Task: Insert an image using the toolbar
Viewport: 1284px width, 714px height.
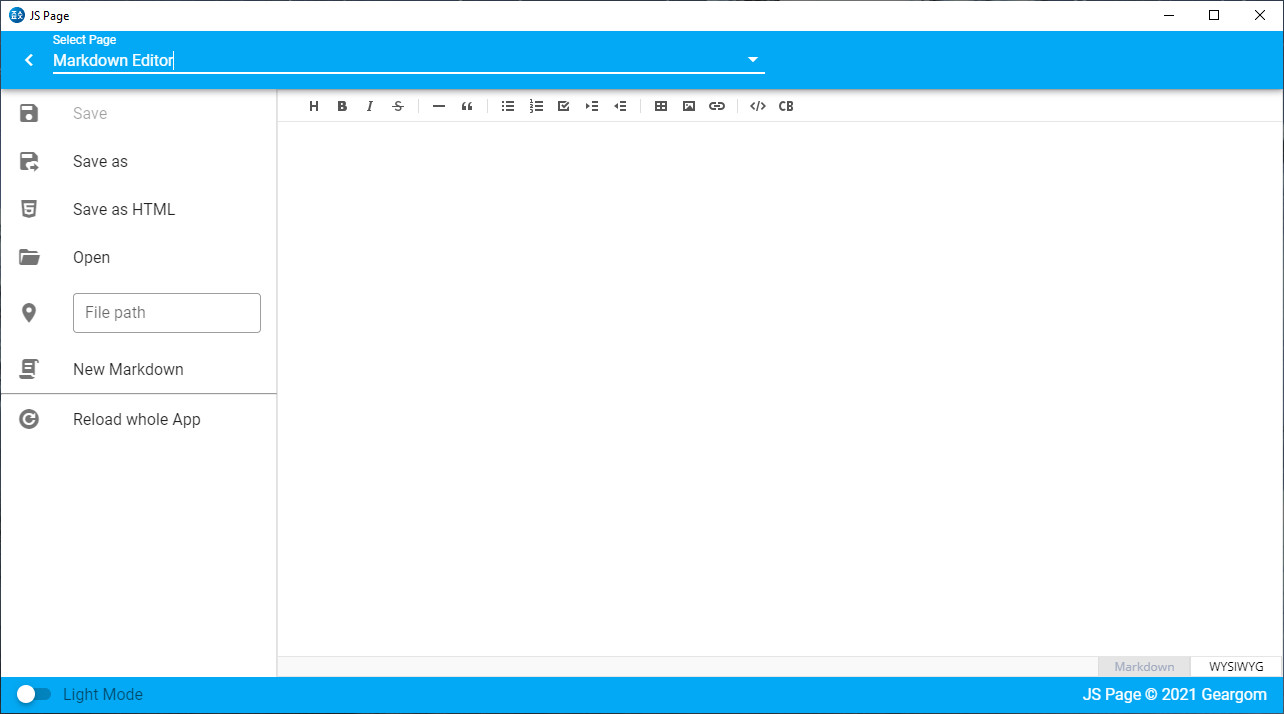Action: tap(689, 106)
